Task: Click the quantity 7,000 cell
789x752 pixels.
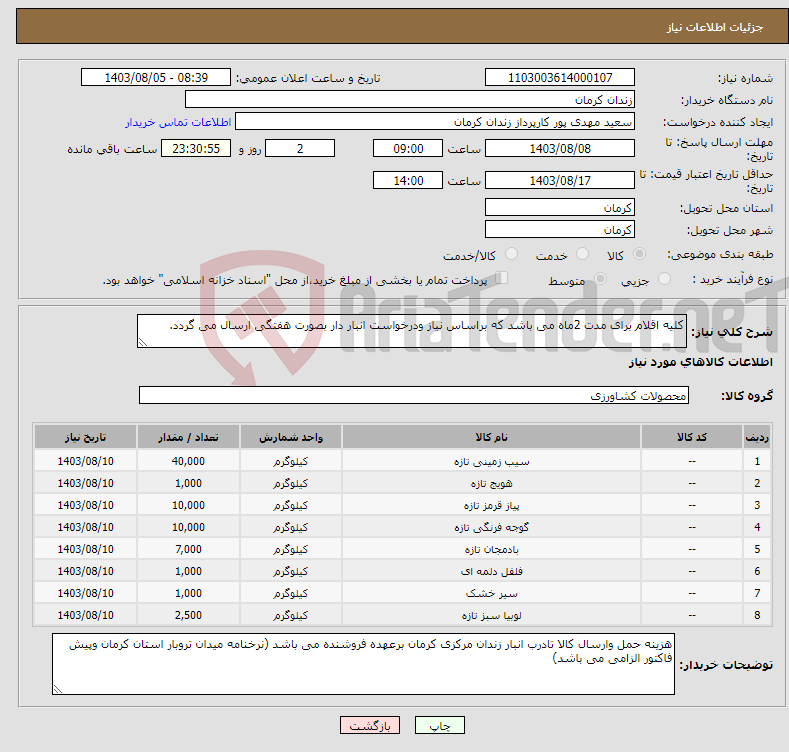Action: pos(188,550)
